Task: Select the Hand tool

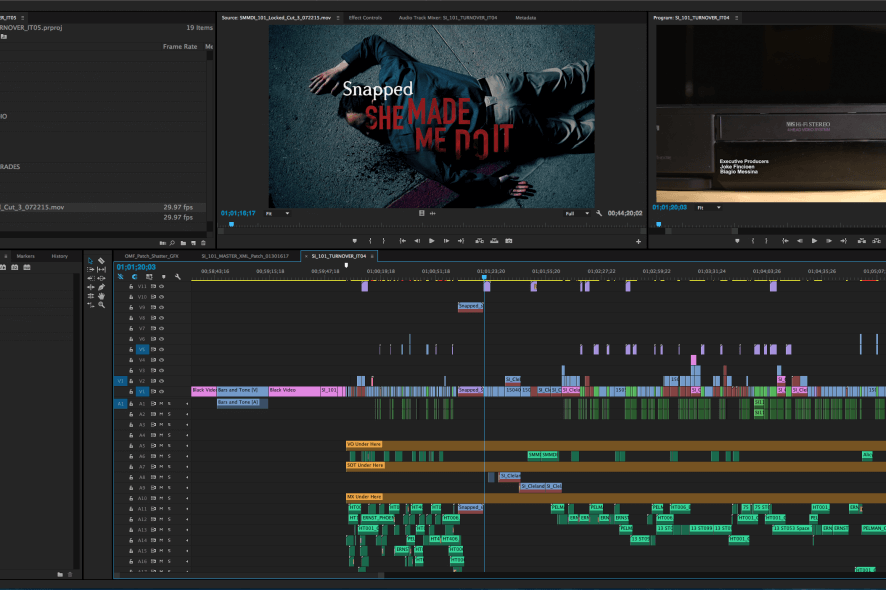Action: pos(102,296)
